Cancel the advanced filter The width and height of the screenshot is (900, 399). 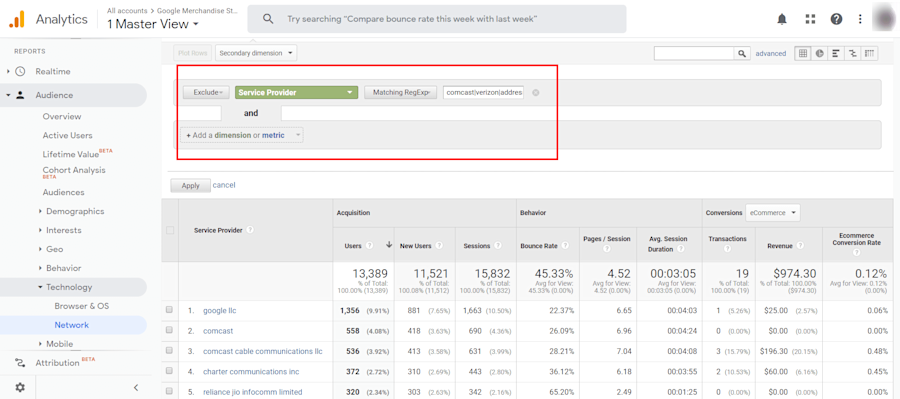tap(224, 185)
